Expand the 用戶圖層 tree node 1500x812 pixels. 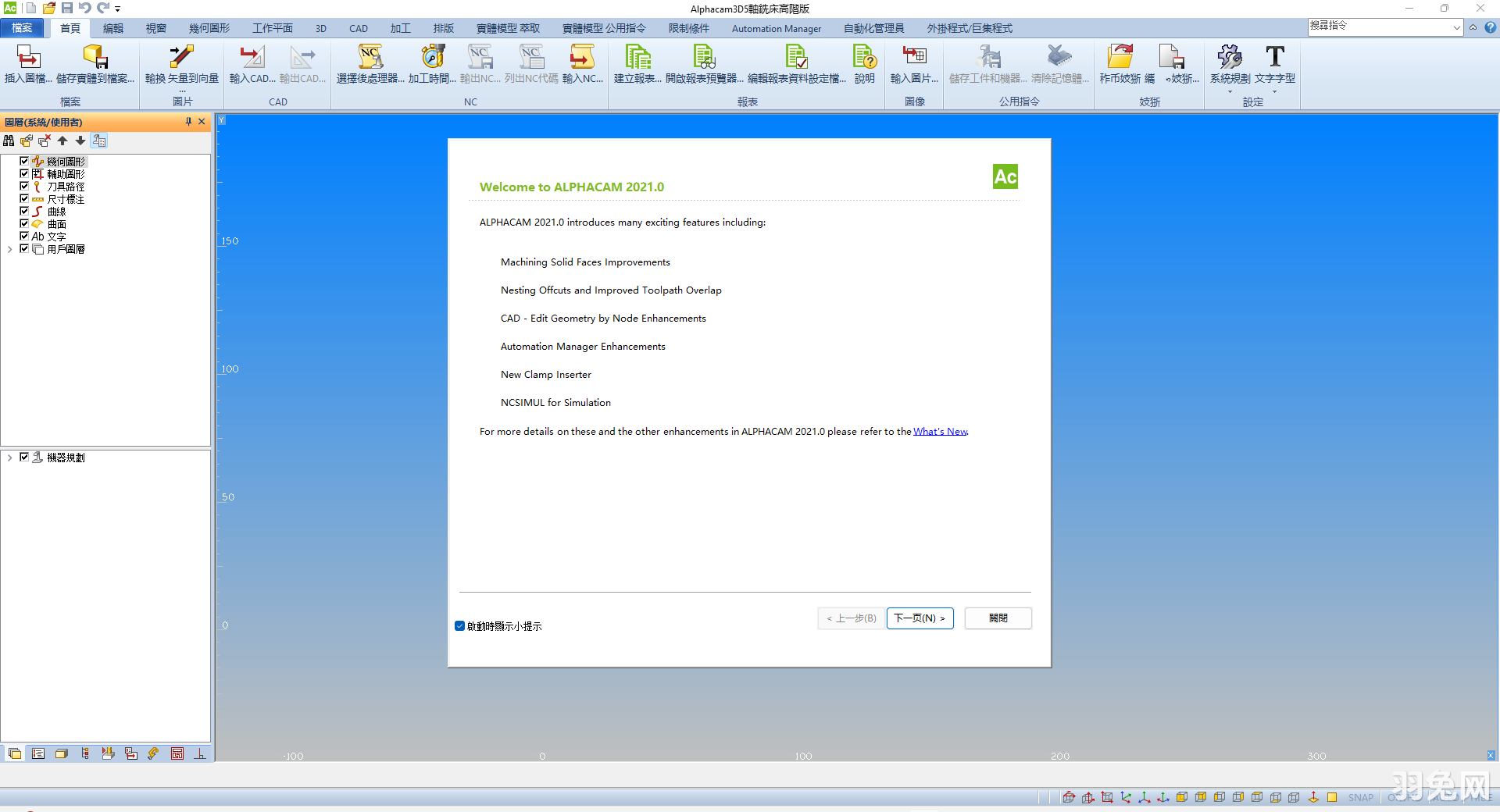[x=9, y=249]
